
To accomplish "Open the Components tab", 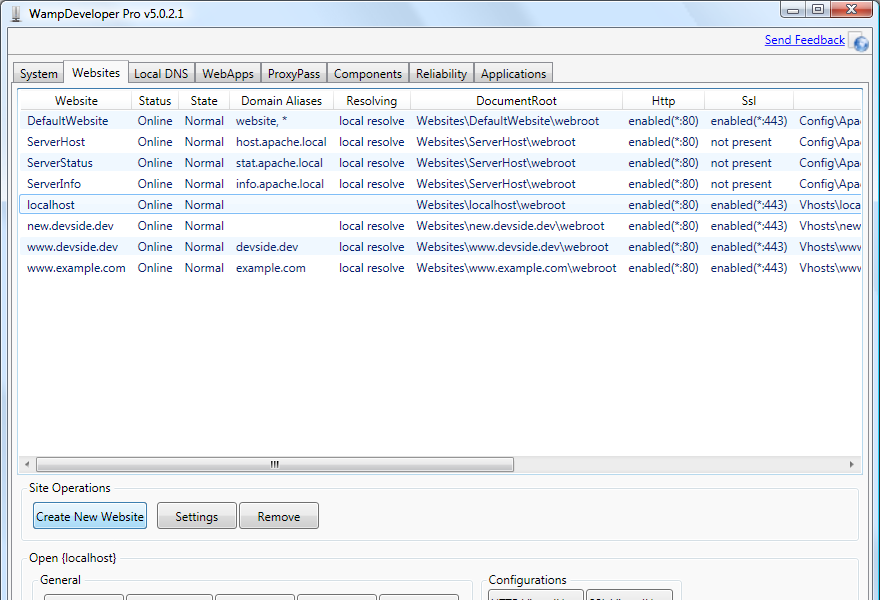I will tap(368, 74).
